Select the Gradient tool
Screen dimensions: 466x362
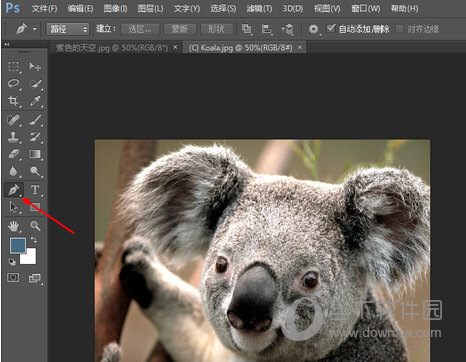click(35, 154)
